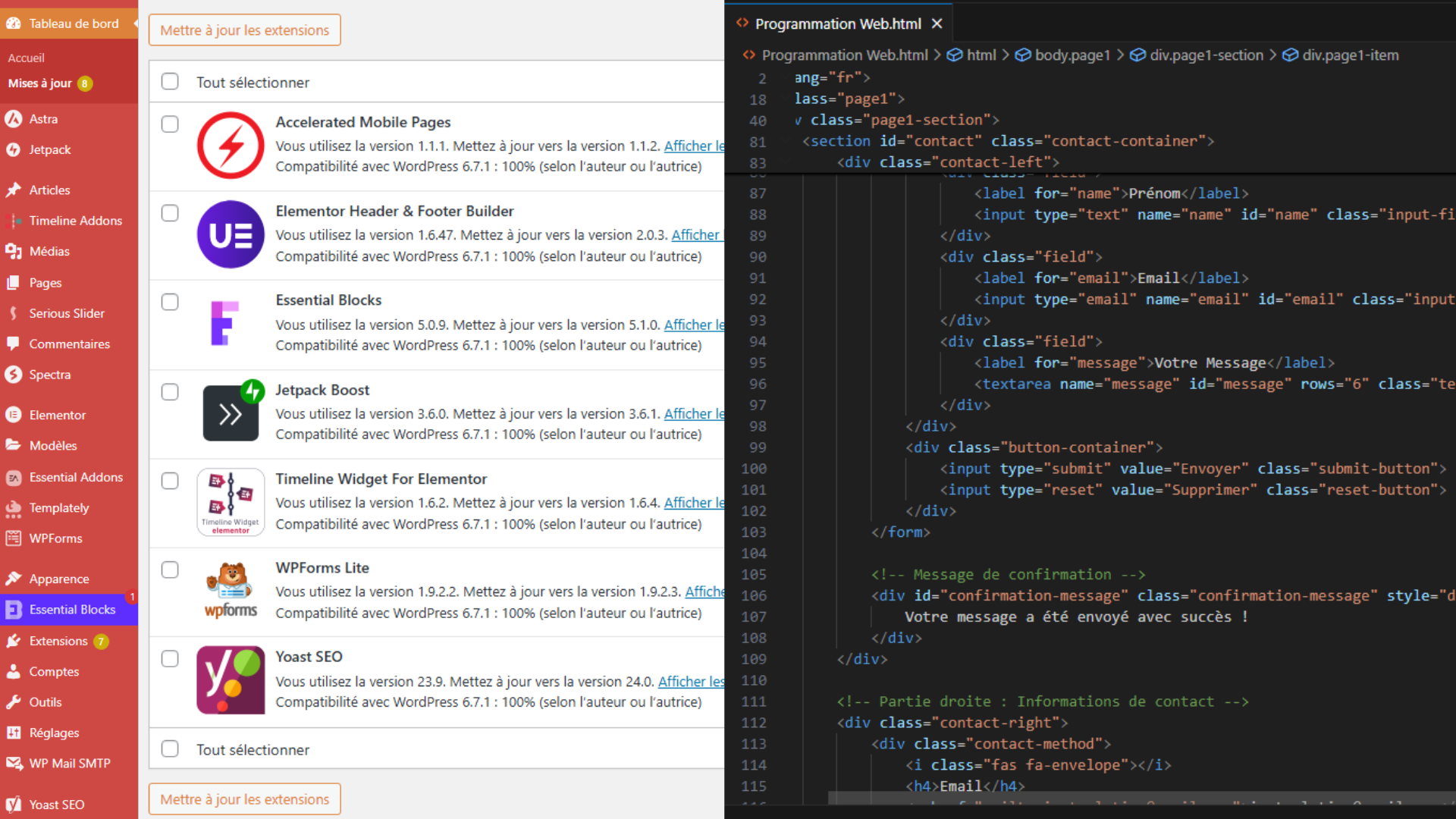Tick the Yoast SEO update checkbox
Image resolution: width=1456 pixels, height=819 pixels.
coord(170,658)
